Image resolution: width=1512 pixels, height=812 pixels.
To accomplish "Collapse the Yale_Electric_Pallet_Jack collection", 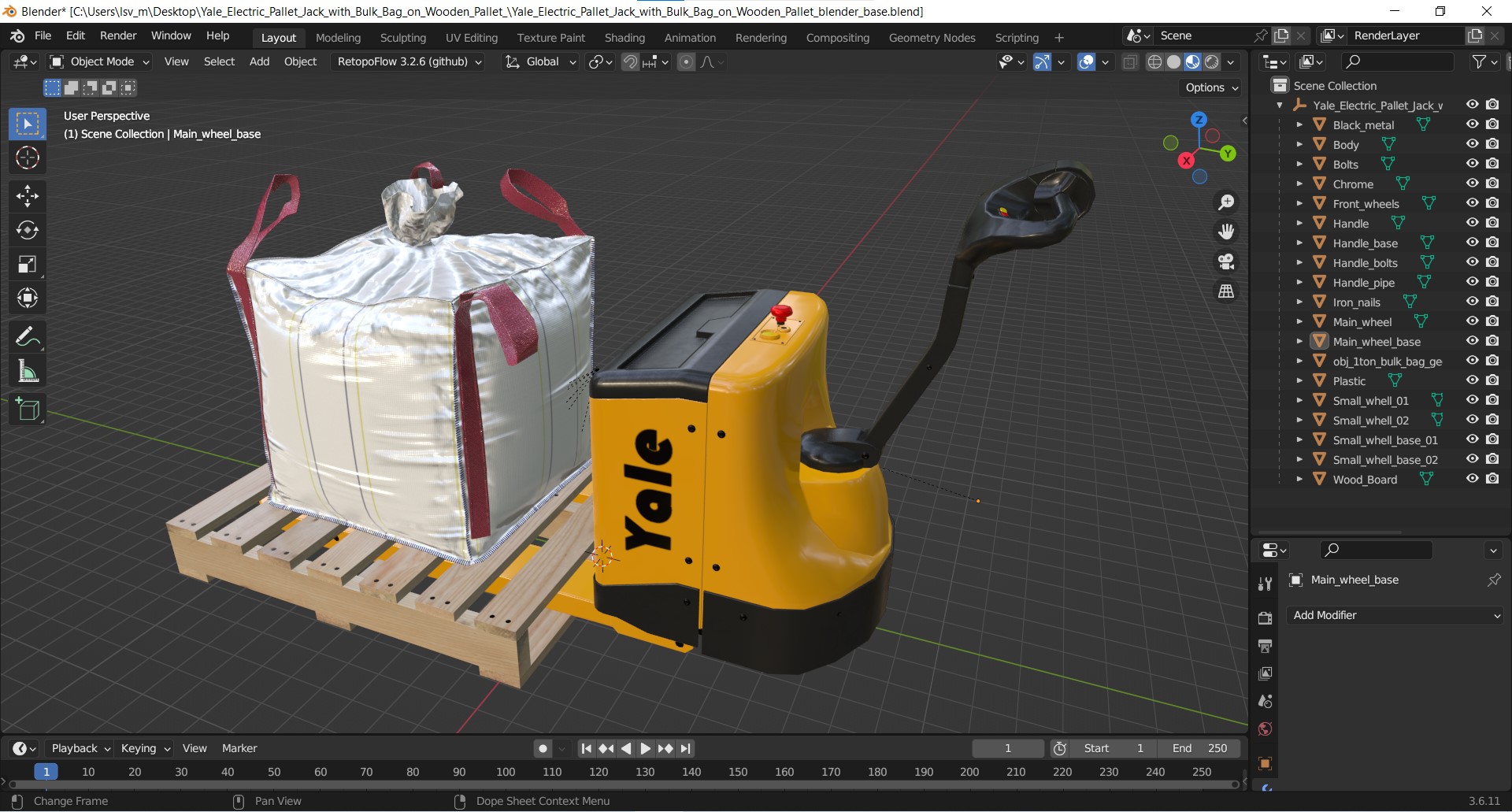I will (1280, 105).
